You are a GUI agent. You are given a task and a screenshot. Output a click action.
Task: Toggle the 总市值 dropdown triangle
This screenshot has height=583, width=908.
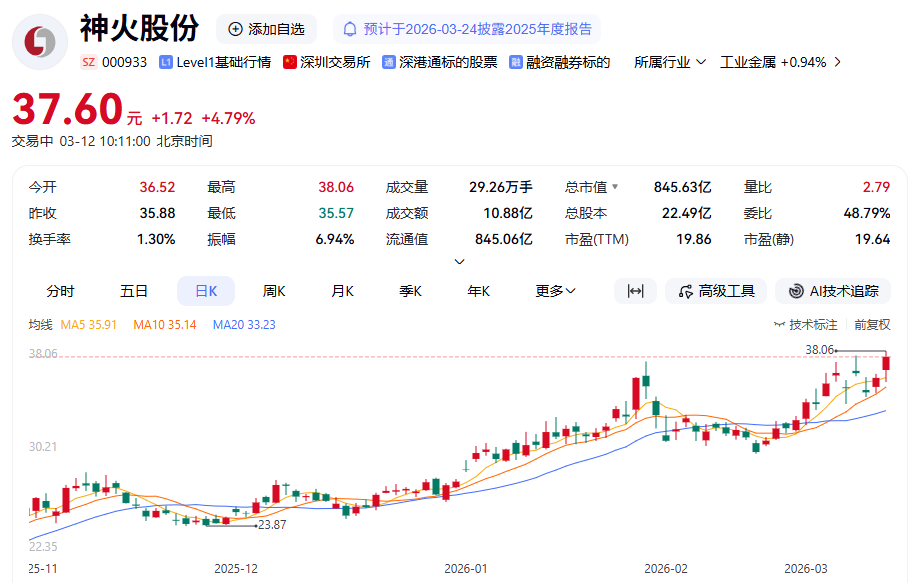[615, 187]
